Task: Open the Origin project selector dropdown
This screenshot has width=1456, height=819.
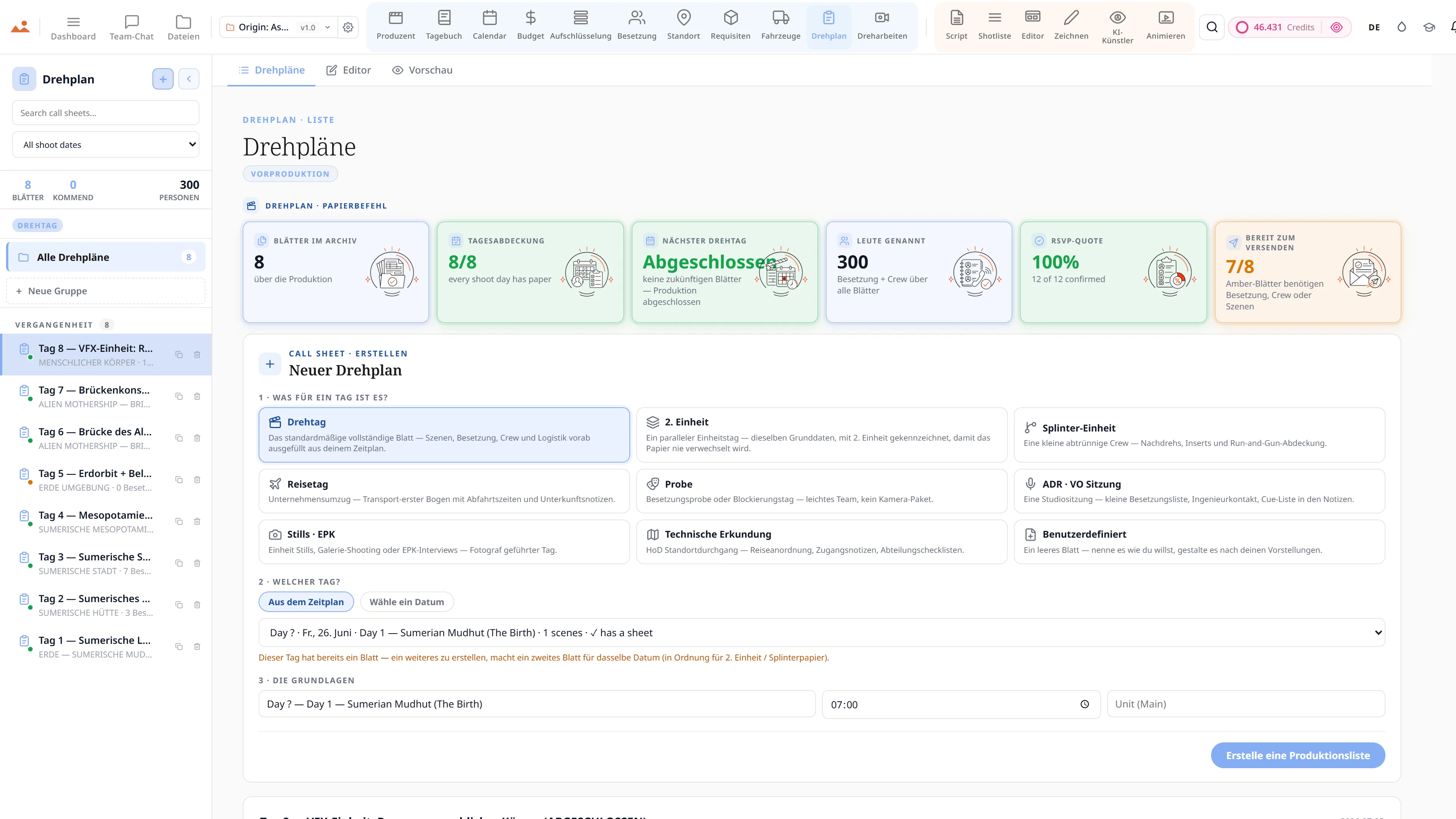Action: 278,27
